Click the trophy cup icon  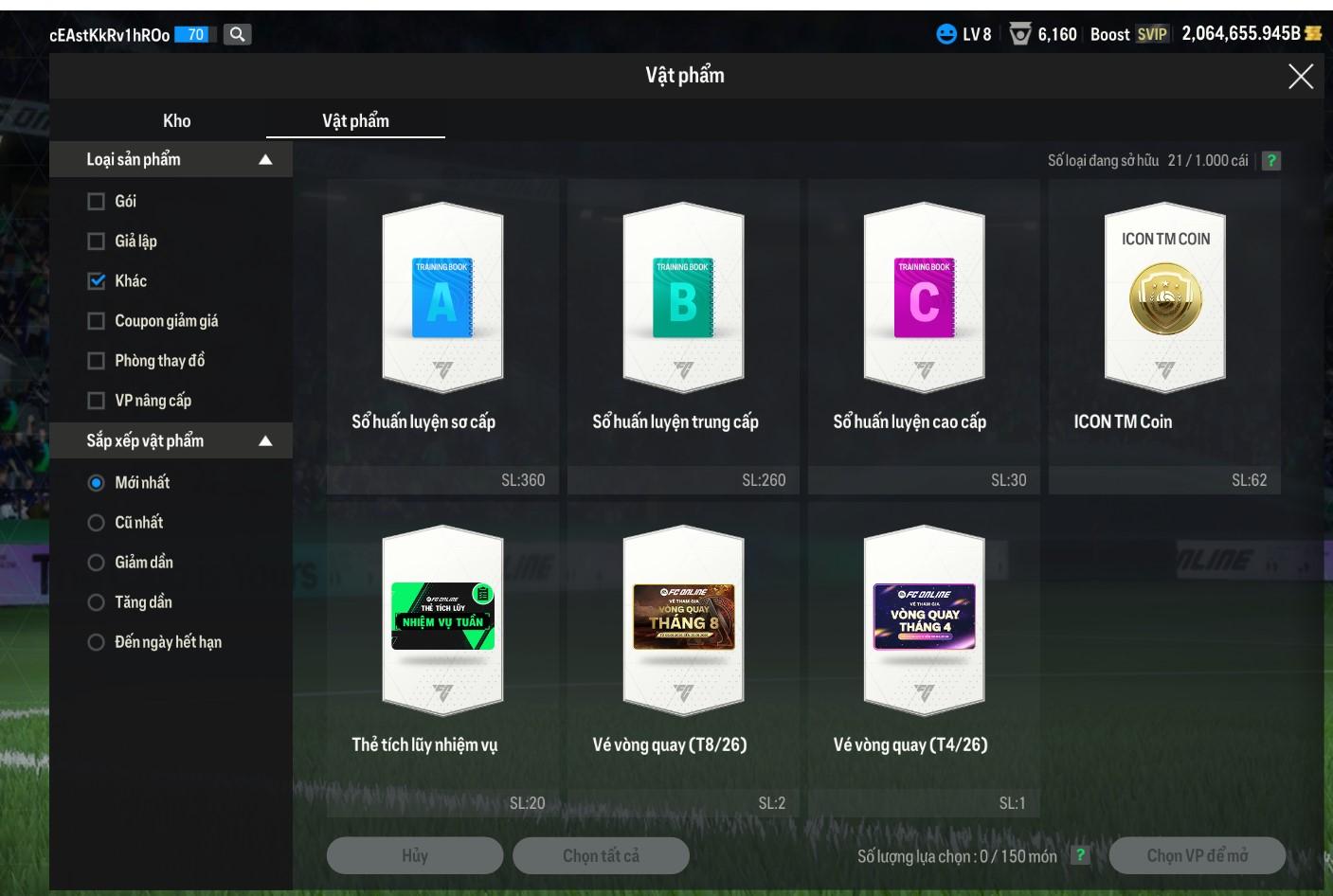(x=1019, y=34)
